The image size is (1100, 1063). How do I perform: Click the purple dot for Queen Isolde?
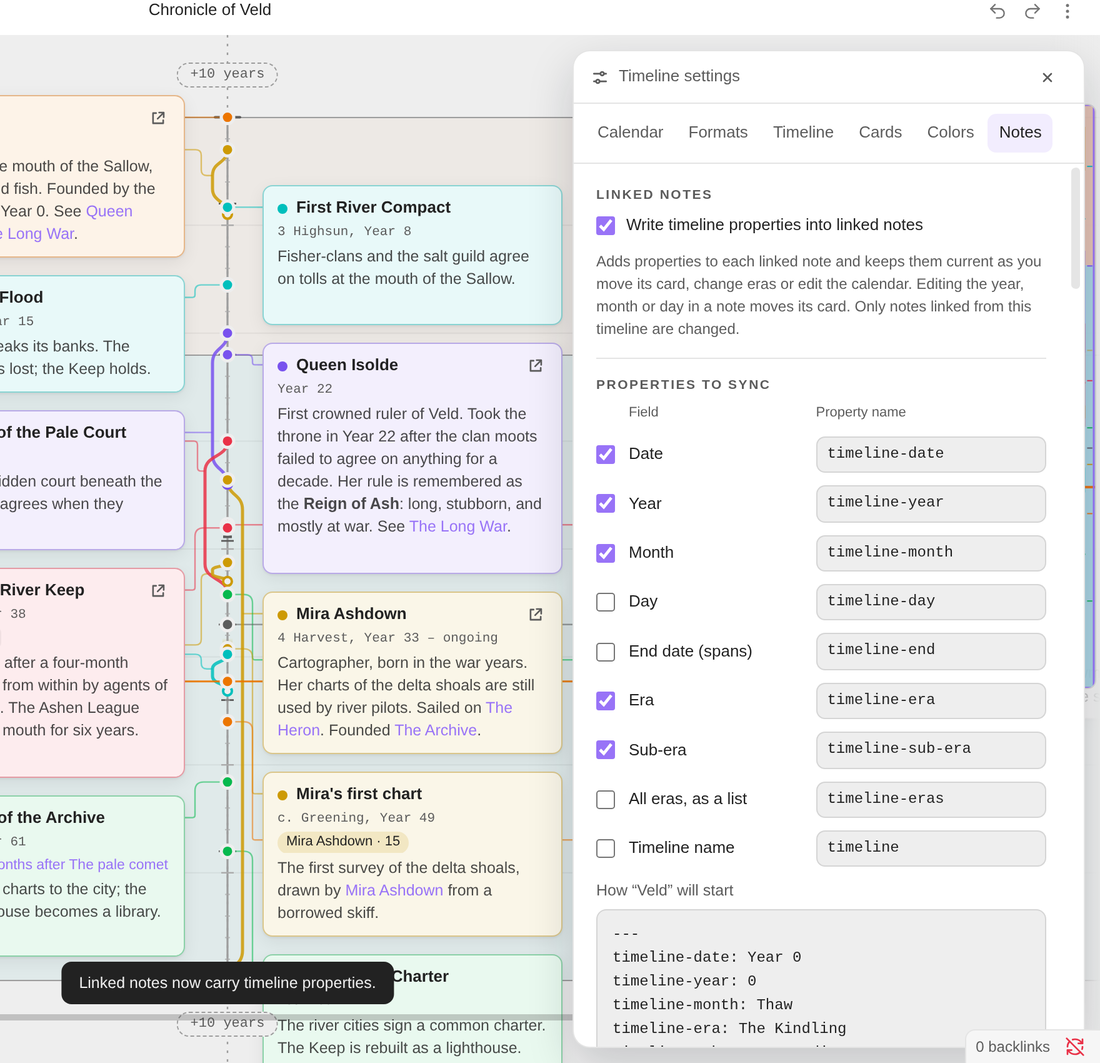(227, 355)
